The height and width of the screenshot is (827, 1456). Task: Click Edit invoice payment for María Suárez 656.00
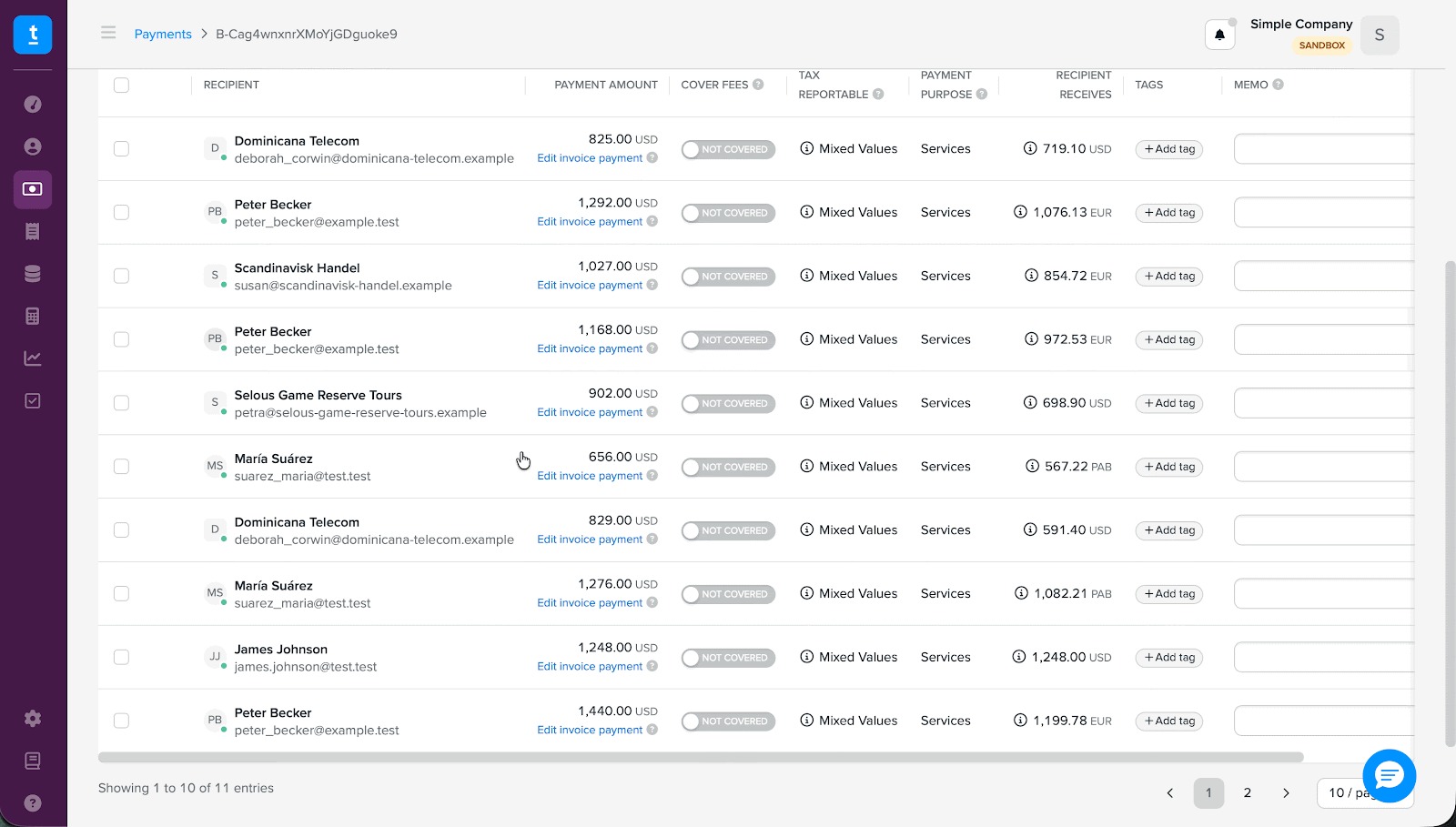pos(590,476)
